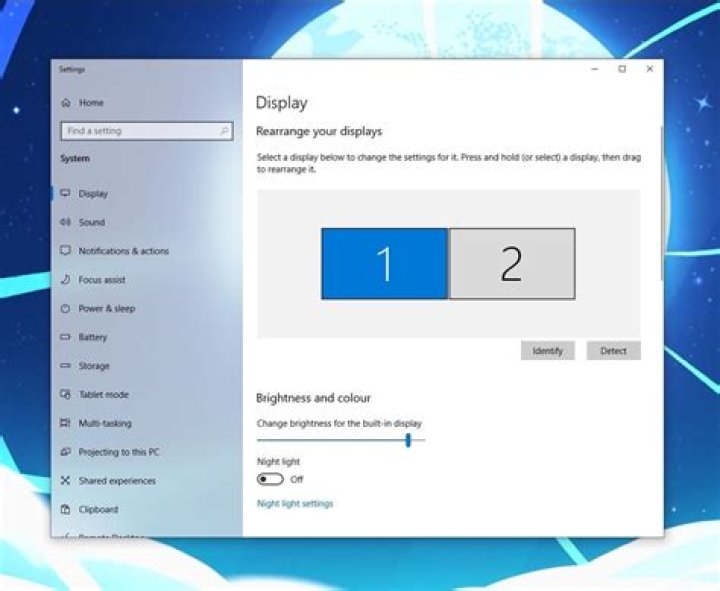Toggle the Night light switch
Viewport: 720px width, 591px height.
270,479
